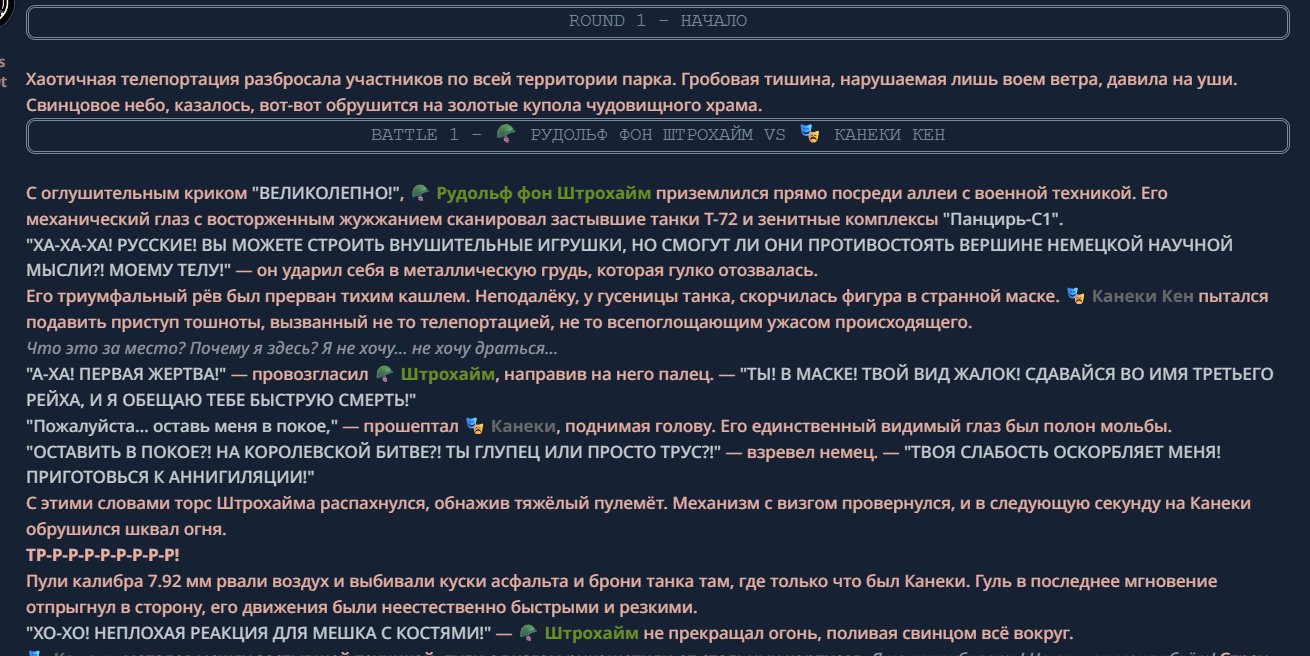Viewport: 1310px width, 656px height.
Task: Select the 'BATTLE 1' header box
Action: (657, 135)
